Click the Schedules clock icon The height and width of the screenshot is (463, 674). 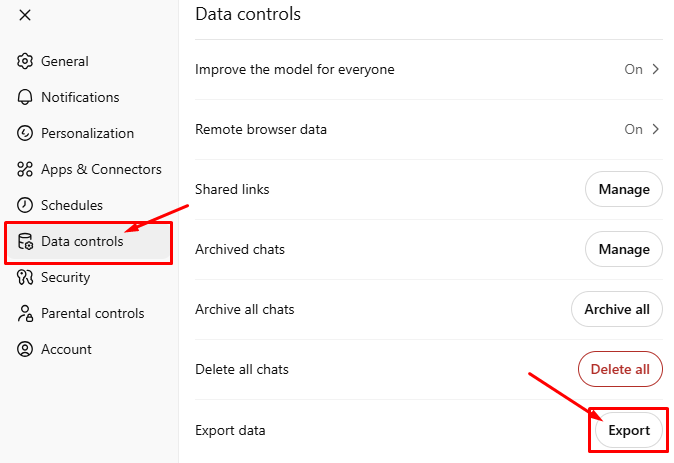click(x=26, y=205)
